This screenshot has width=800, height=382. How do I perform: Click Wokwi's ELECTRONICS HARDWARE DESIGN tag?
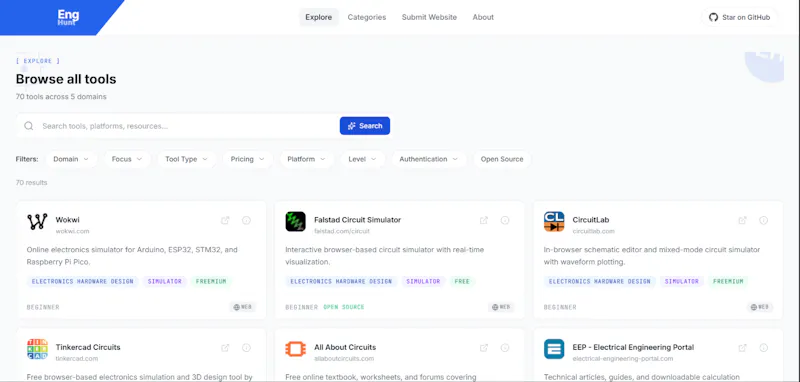click(83, 282)
